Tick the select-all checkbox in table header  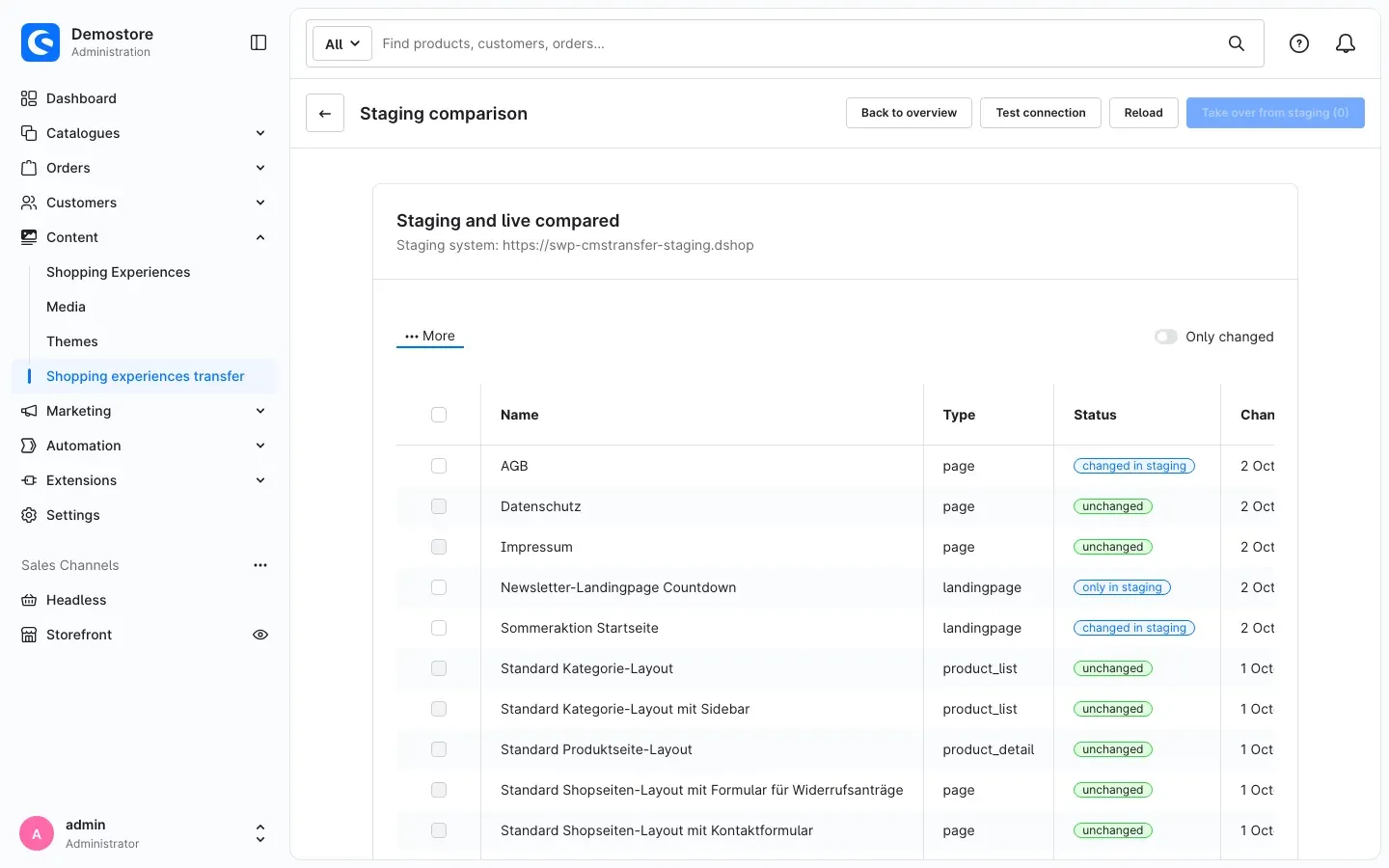[439, 415]
